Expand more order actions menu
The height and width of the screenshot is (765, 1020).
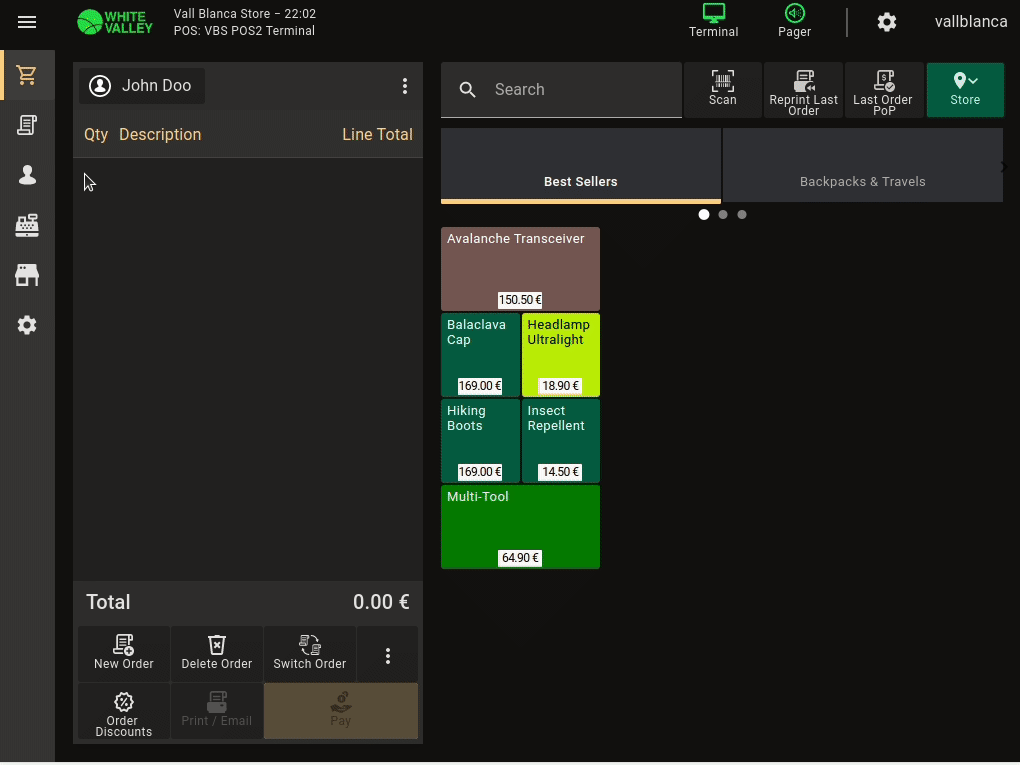click(x=388, y=656)
